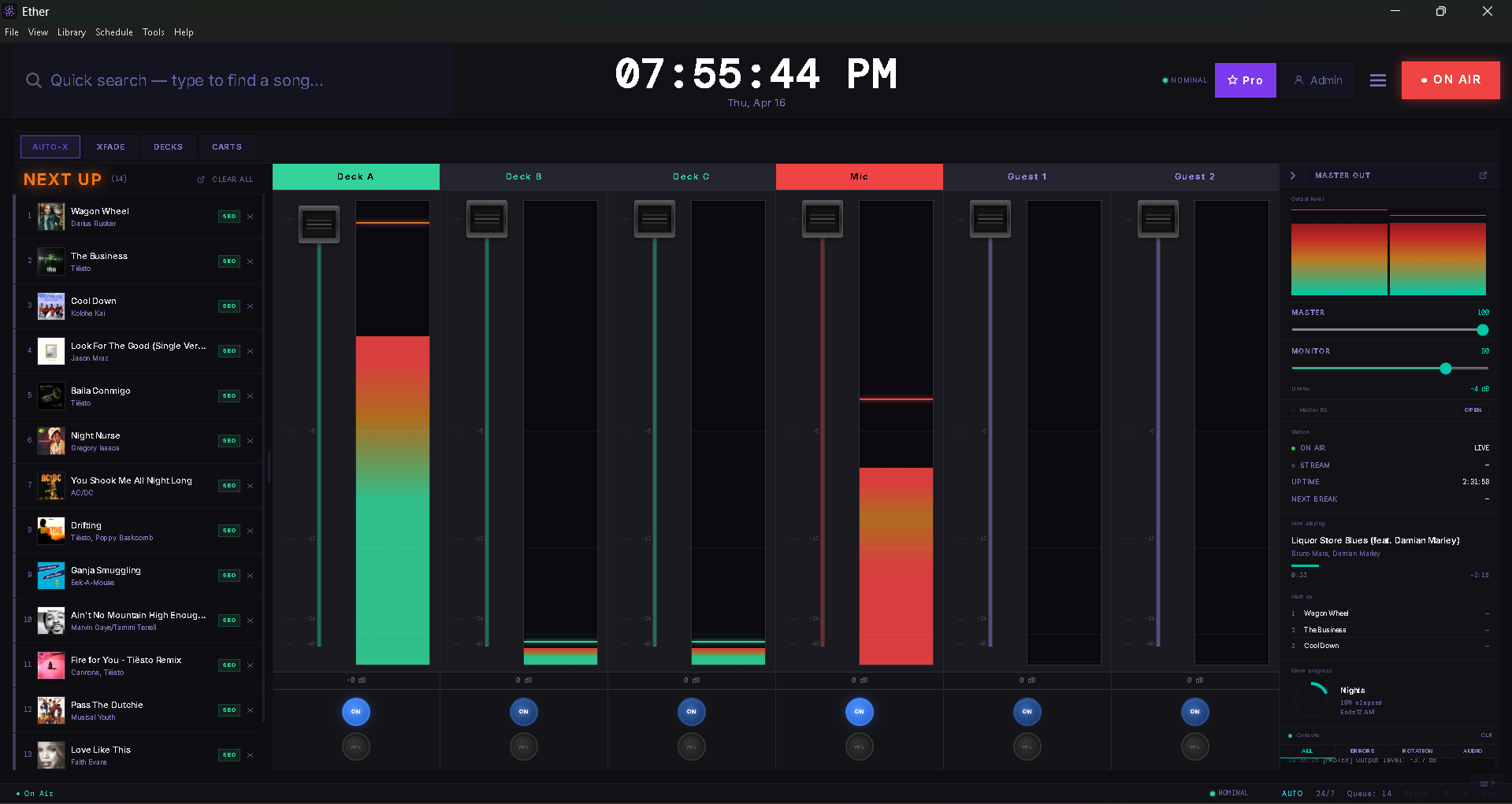Open the hamburger menu beside Admin
This screenshot has height=804, width=1512.
pos(1377,80)
